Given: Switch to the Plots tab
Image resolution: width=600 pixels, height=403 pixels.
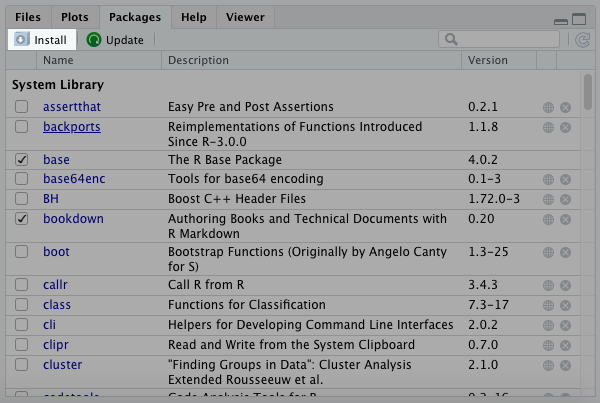Looking at the screenshot, I should click(x=74, y=17).
